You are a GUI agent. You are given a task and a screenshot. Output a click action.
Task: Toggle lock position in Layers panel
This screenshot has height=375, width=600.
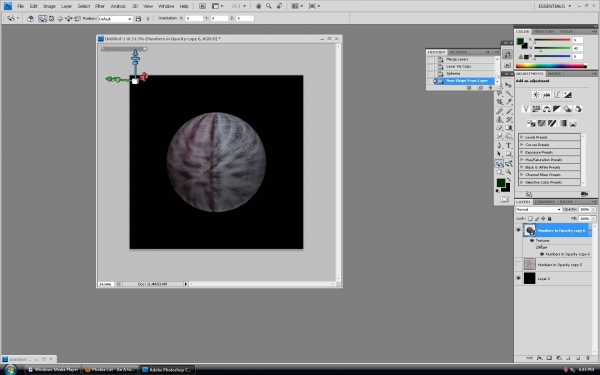click(x=543, y=218)
